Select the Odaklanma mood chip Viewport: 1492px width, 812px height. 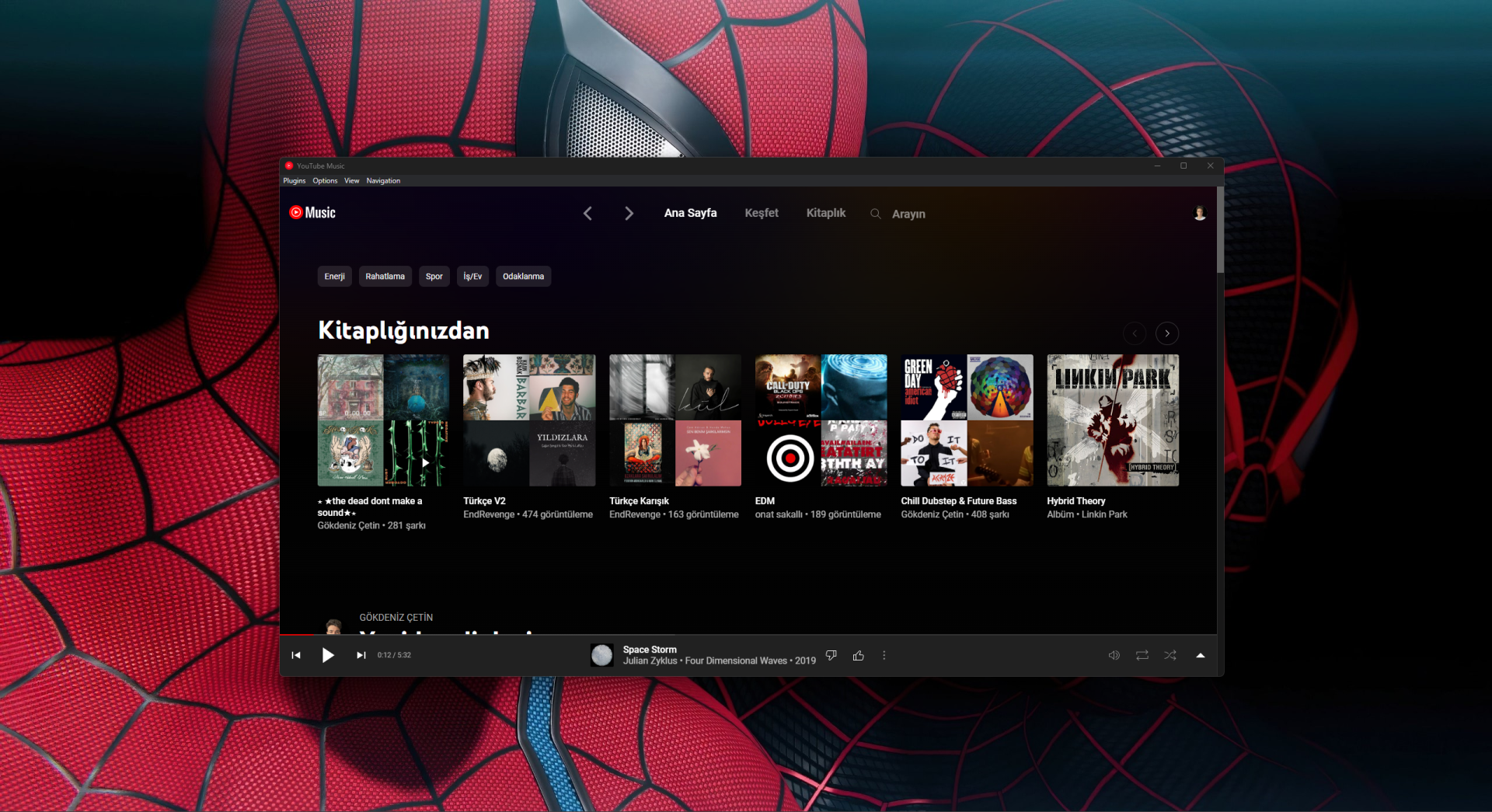pos(524,277)
